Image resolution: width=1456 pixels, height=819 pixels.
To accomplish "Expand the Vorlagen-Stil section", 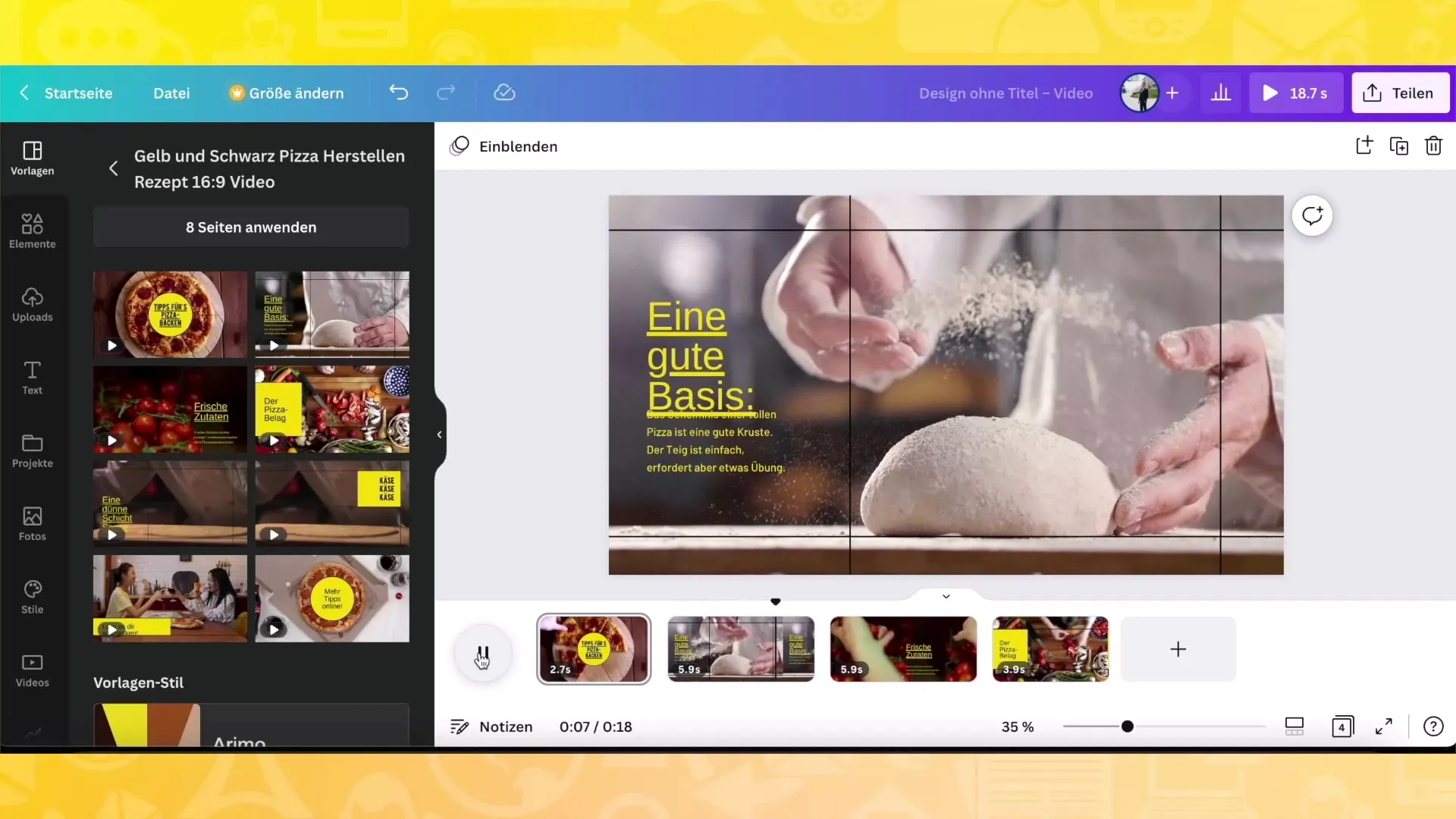I will 139,682.
